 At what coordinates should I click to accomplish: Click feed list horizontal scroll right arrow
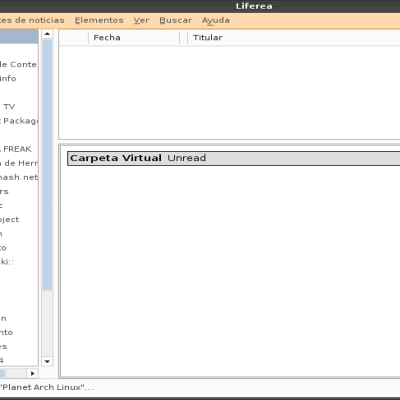coord(32,373)
